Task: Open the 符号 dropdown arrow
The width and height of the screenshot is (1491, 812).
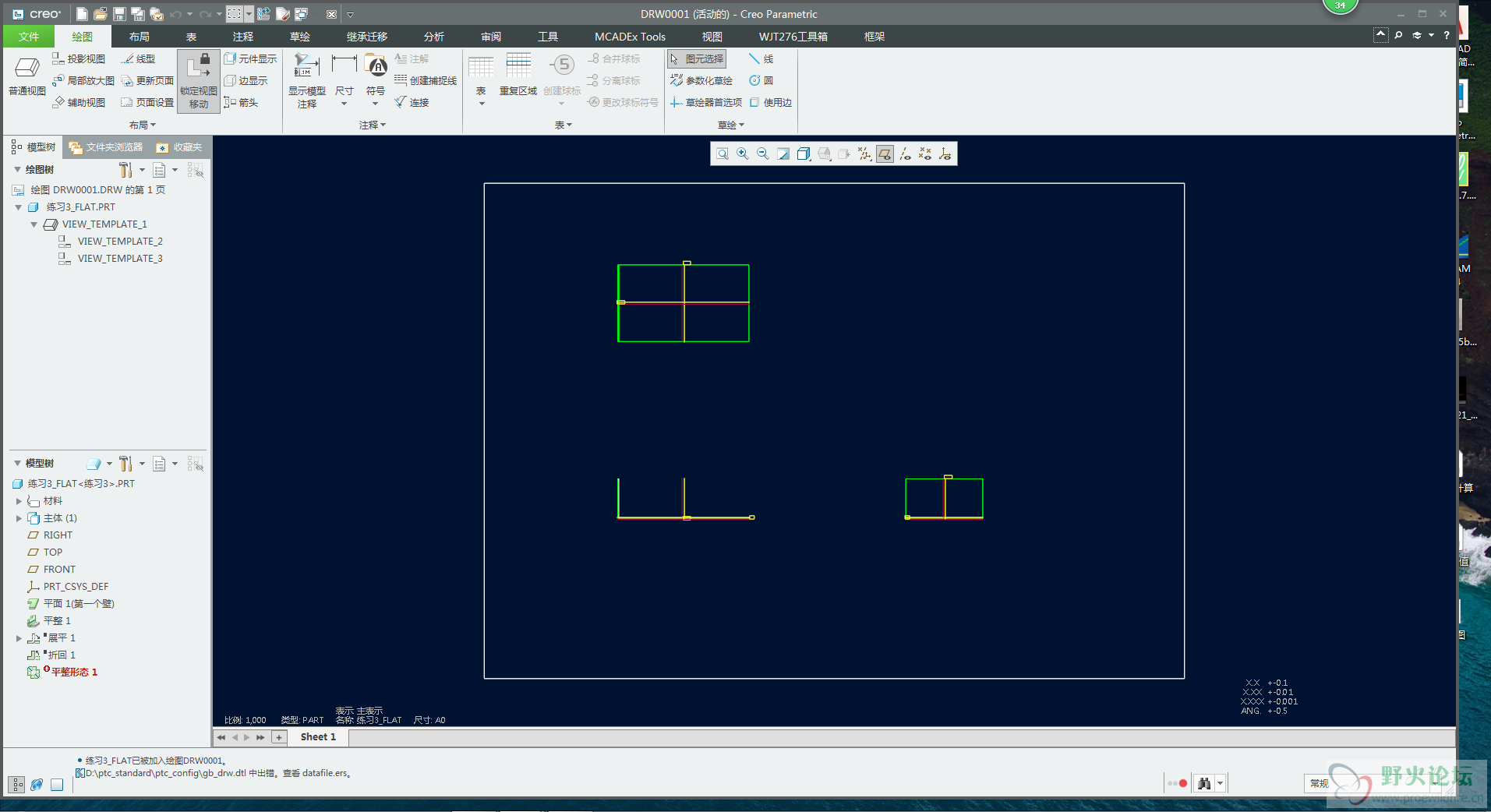Action: [376, 104]
